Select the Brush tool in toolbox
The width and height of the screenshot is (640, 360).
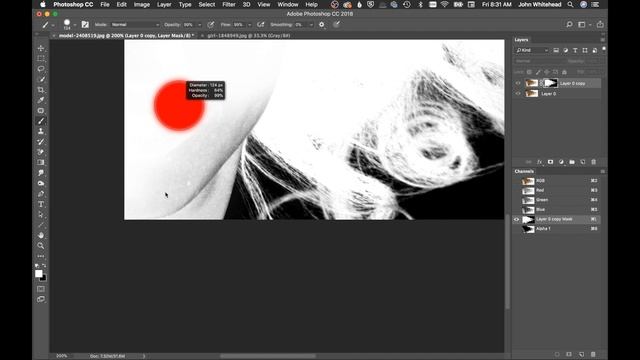tap(41, 121)
